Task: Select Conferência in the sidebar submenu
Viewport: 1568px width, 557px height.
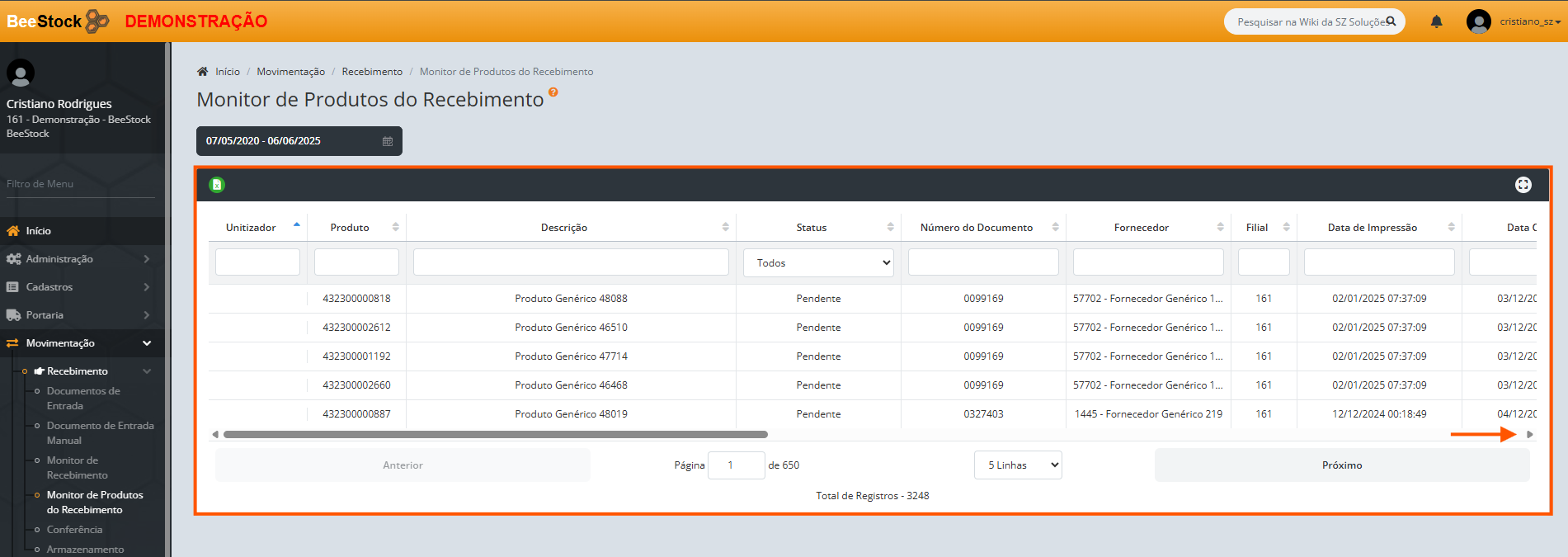Action: pos(74,530)
